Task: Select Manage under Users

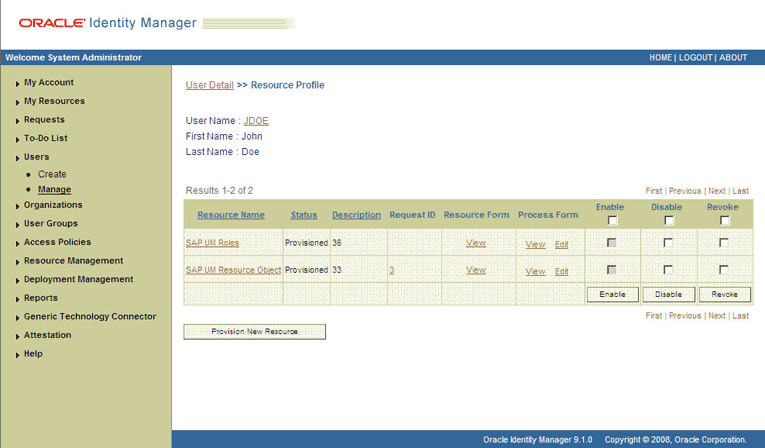Action: coord(55,189)
